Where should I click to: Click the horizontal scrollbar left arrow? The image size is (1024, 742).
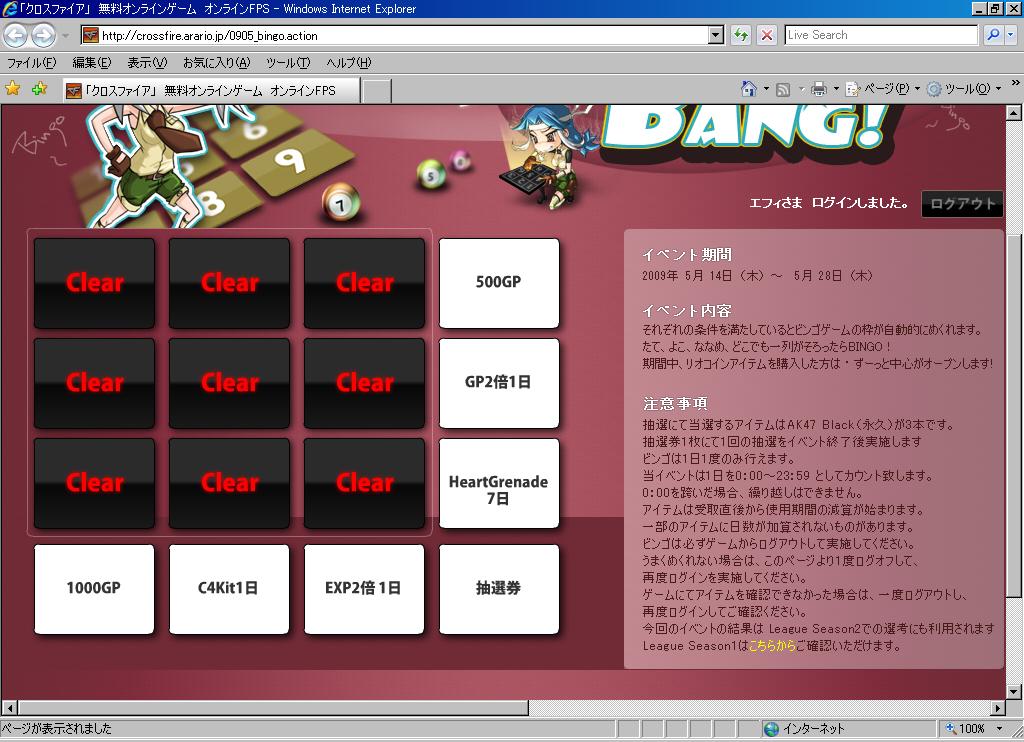9,708
